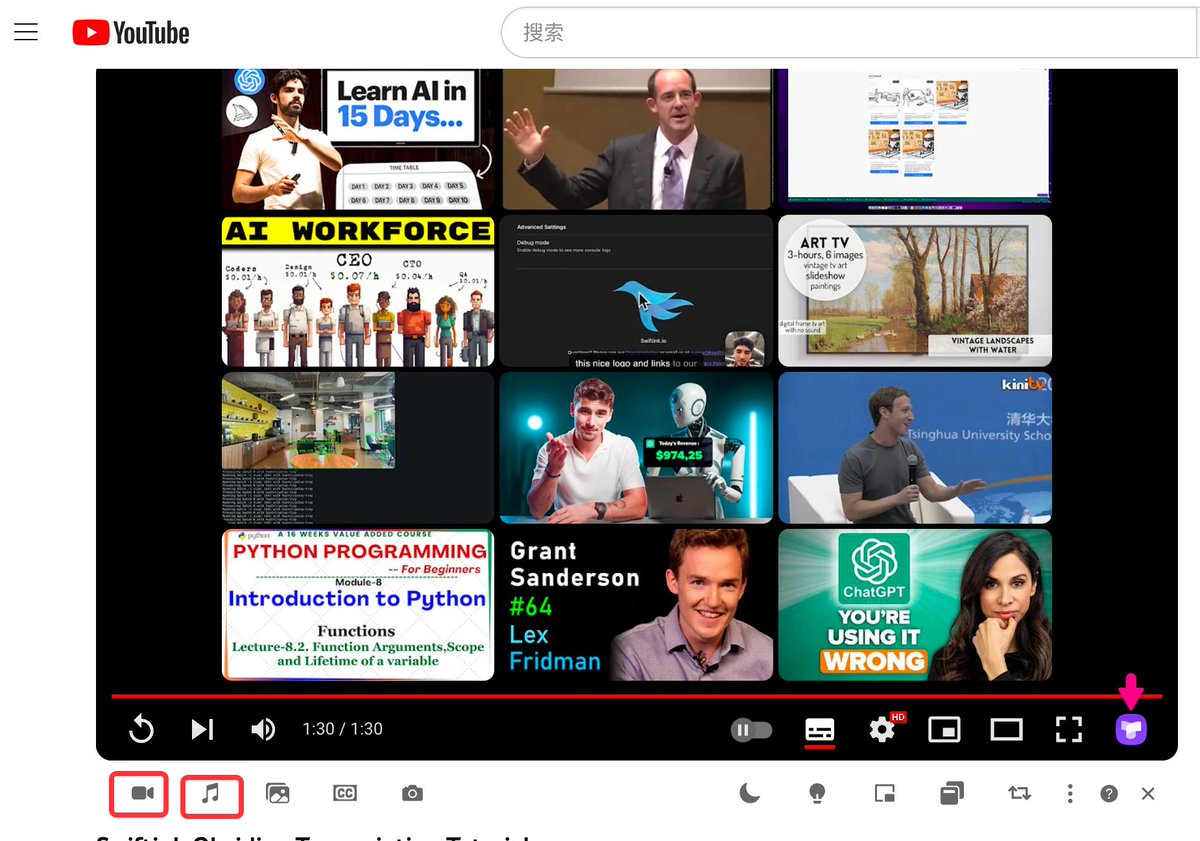This screenshot has width=1200, height=841.
Task: Open the Grant Sanderson #64 thumbnail
Action: pos(636,605)
